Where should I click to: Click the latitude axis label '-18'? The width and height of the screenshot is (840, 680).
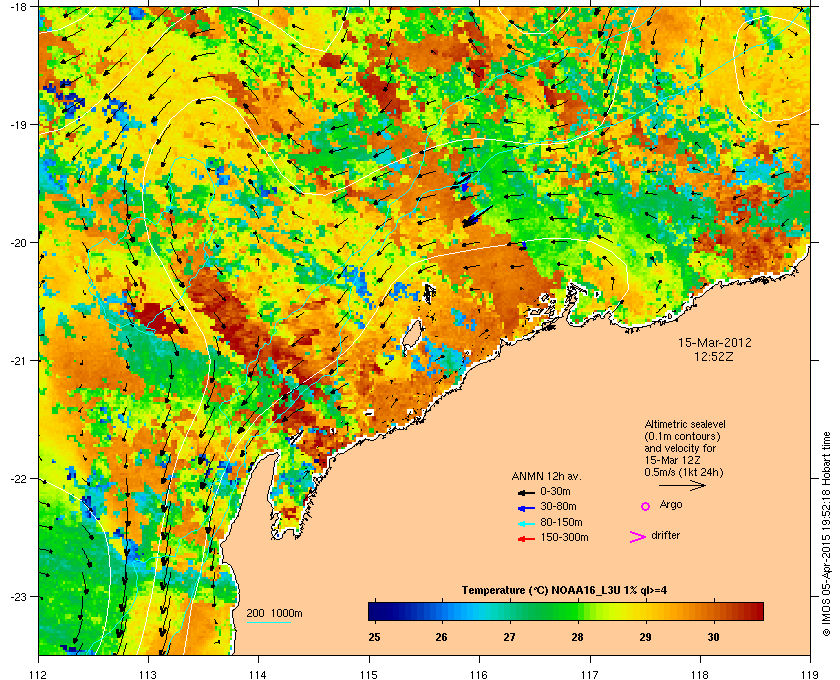[x=18, y=6]
